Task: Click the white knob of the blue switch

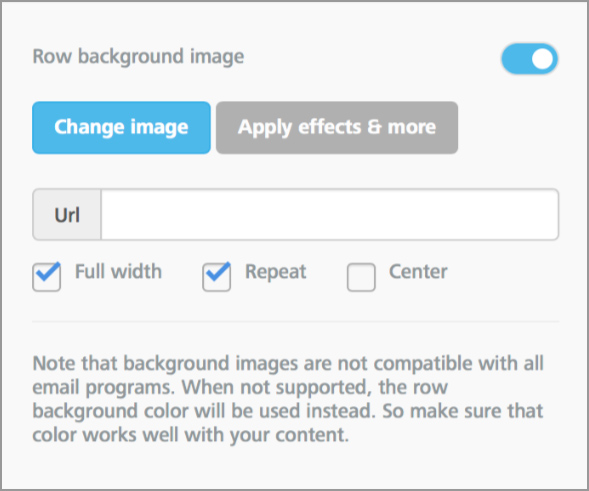Action: 542,59
